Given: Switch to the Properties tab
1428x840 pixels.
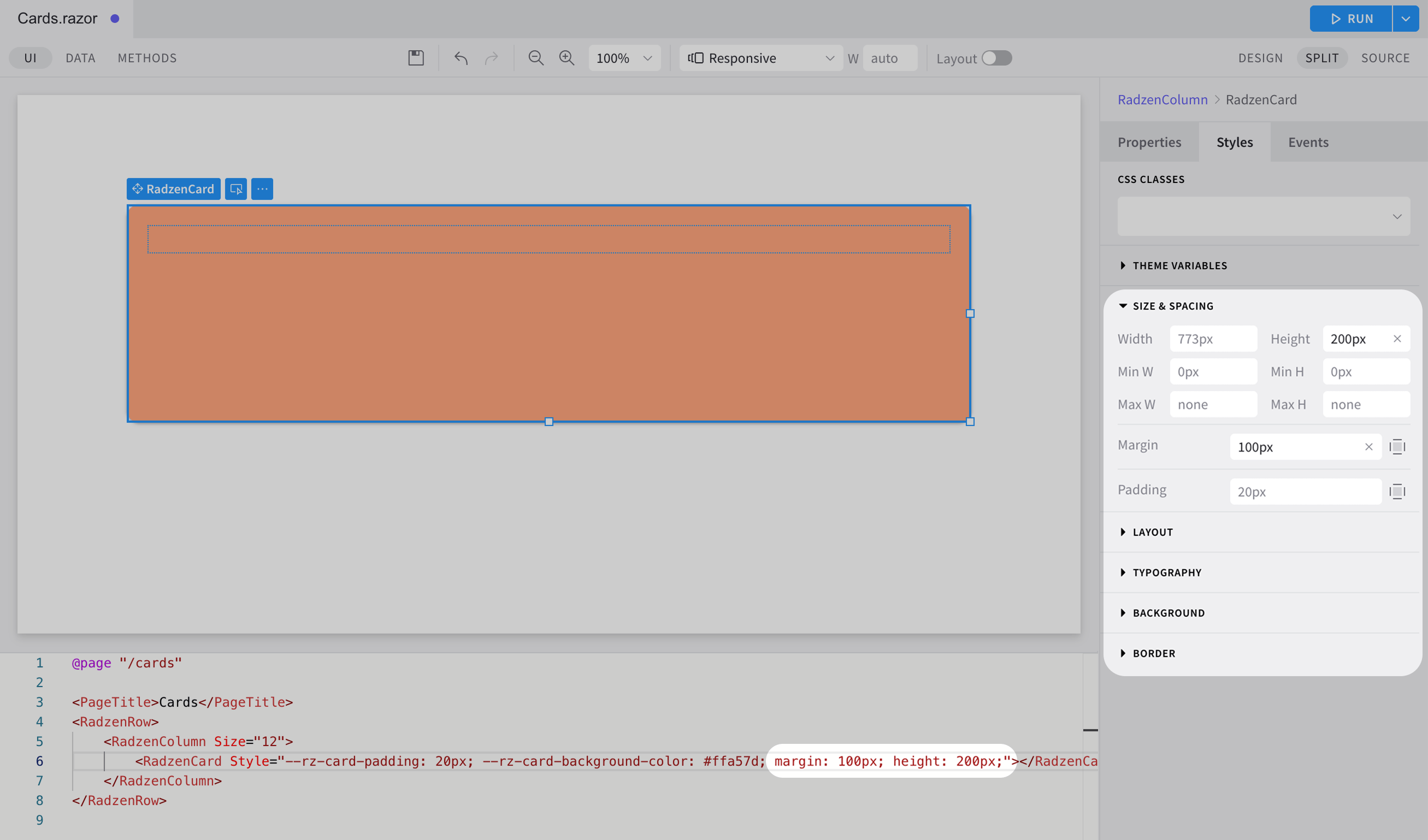Looking at the screenshot, I should point(1149,142).
